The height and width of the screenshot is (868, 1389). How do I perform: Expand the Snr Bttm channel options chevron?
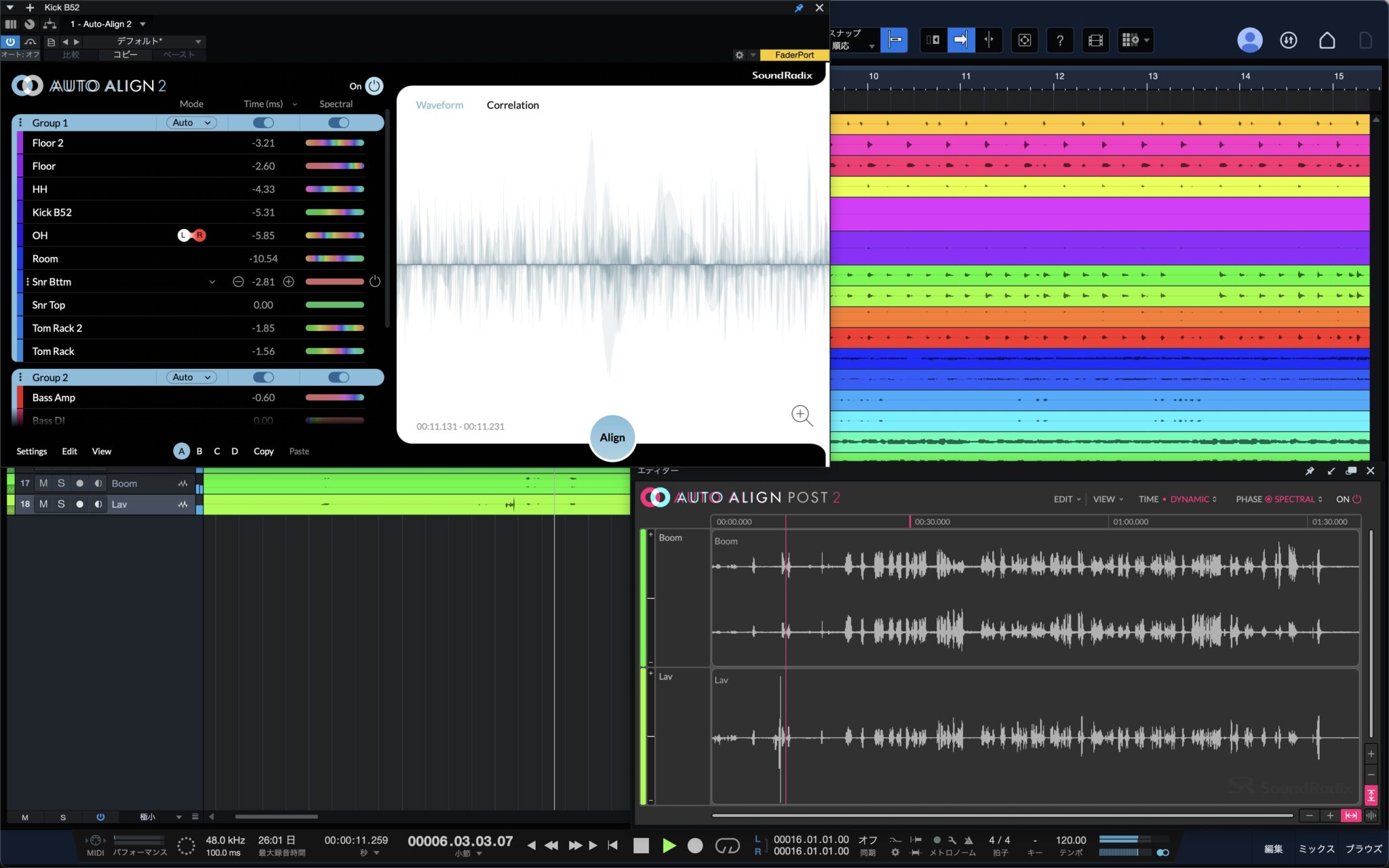click(212, 281)
